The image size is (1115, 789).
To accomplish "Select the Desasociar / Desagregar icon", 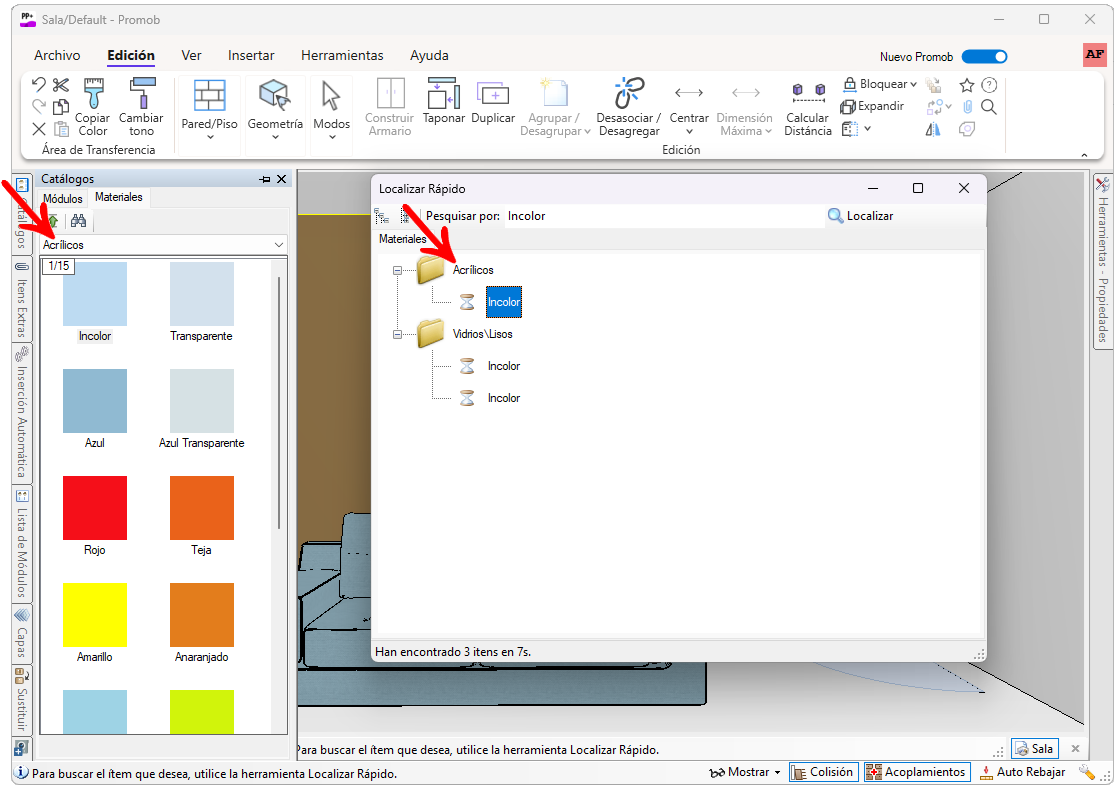I will coord(628,94).
